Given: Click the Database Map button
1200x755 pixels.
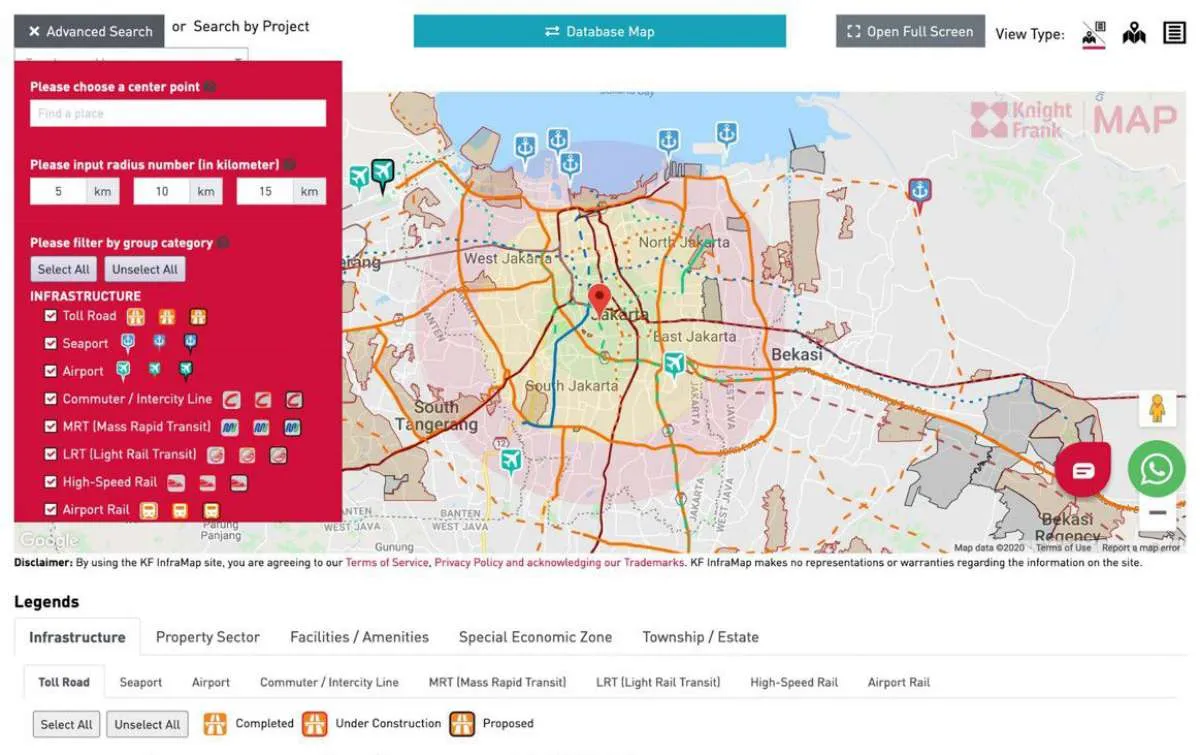Looking at the screenshot, I should pos(599,31).
